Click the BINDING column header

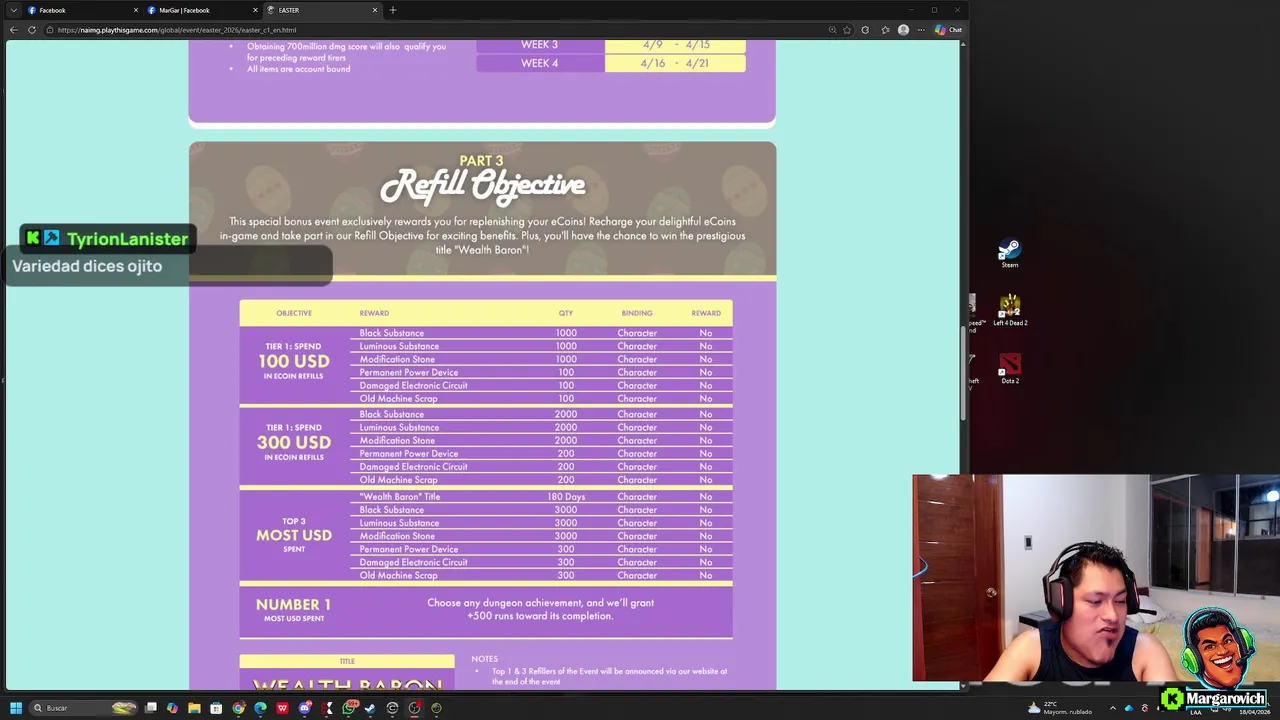(637, 313)
